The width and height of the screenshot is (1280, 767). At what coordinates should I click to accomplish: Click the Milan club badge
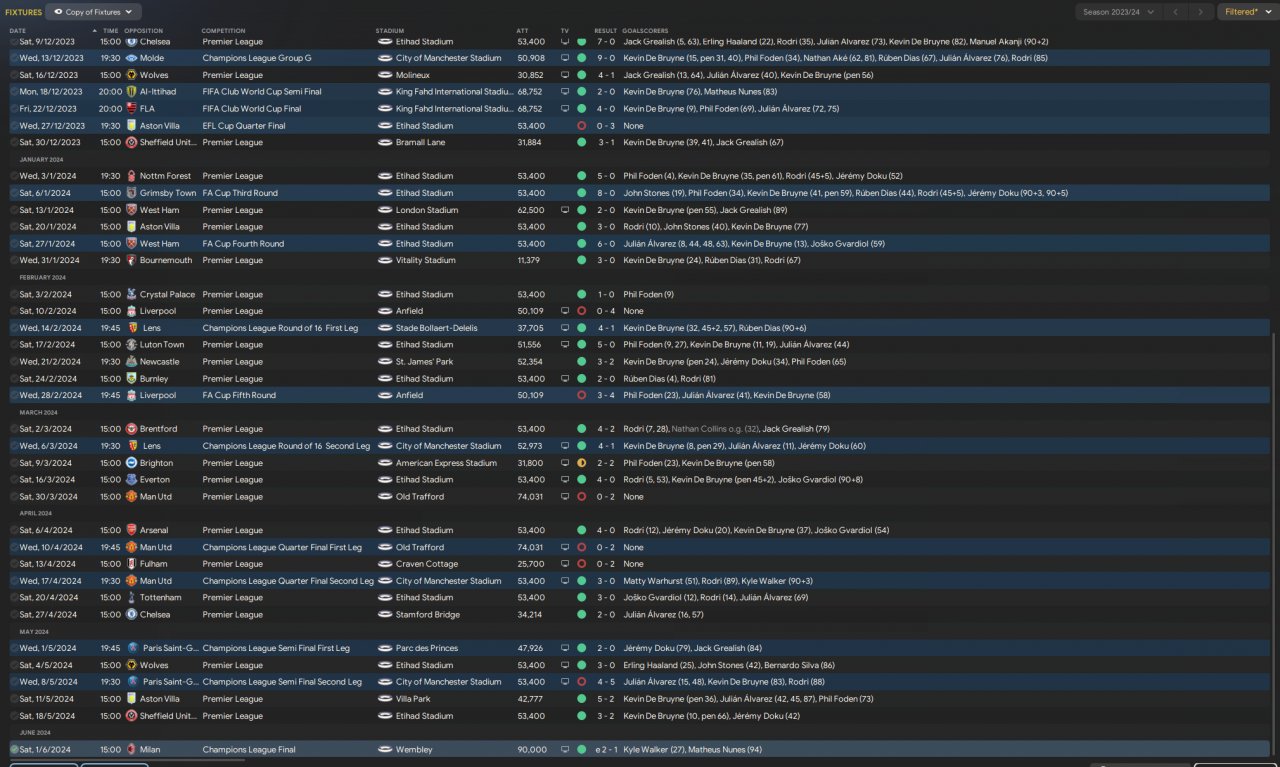(x=131, y=749)
